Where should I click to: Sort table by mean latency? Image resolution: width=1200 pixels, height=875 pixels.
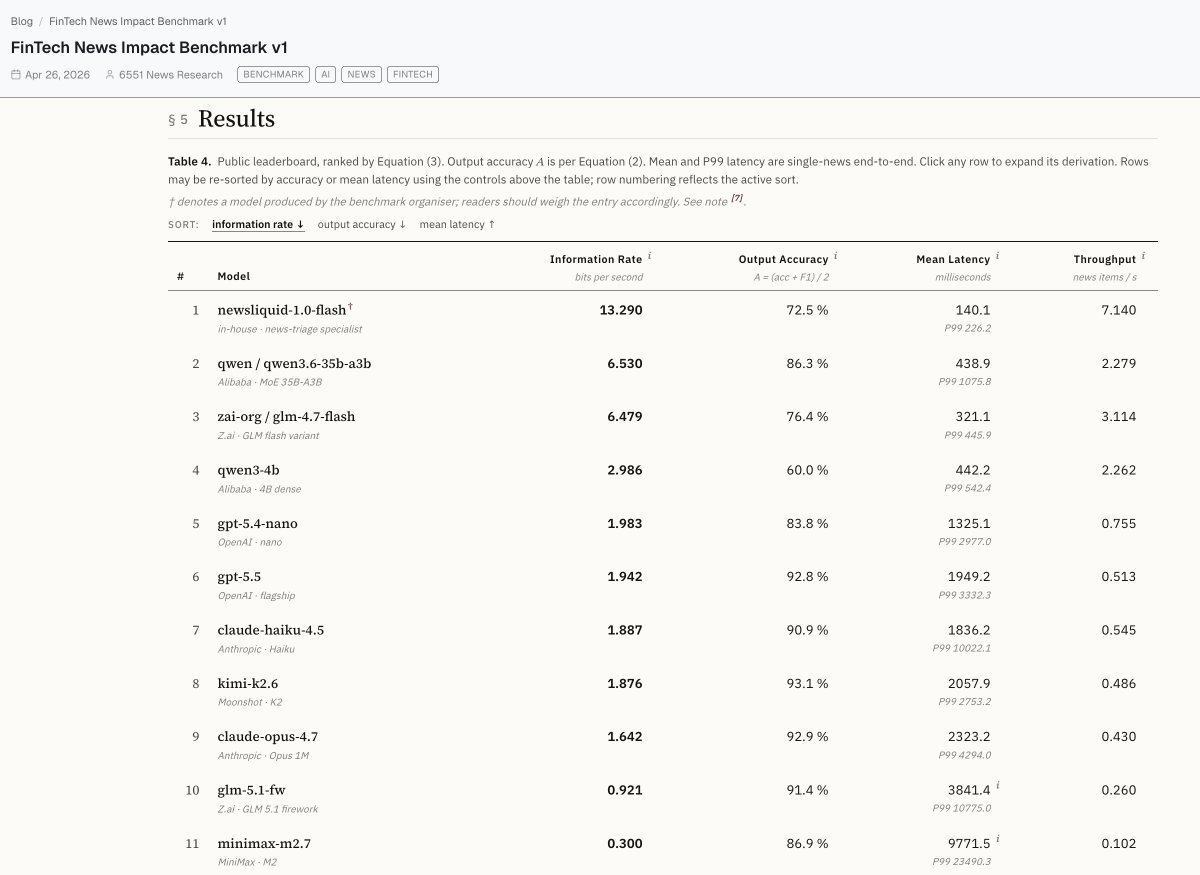coord(457,224)
